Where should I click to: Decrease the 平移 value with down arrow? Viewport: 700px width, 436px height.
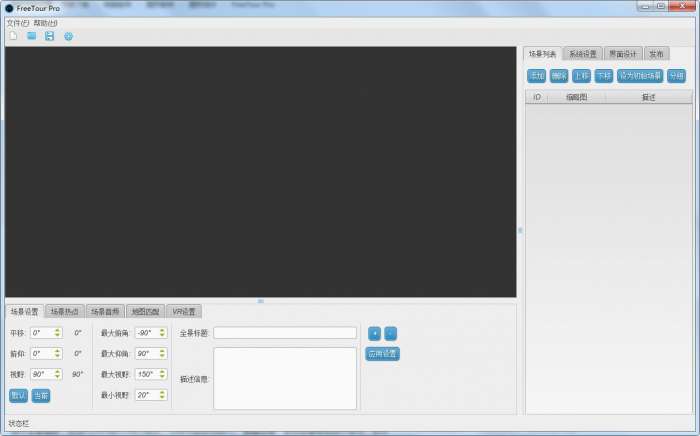coord(57,335)
